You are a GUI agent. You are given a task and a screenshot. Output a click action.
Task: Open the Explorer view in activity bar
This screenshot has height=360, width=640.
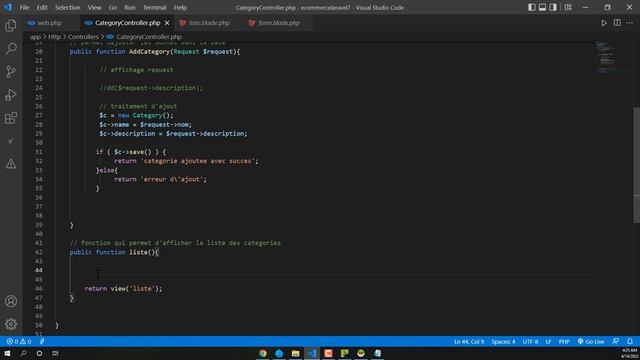tap(11, 26)
